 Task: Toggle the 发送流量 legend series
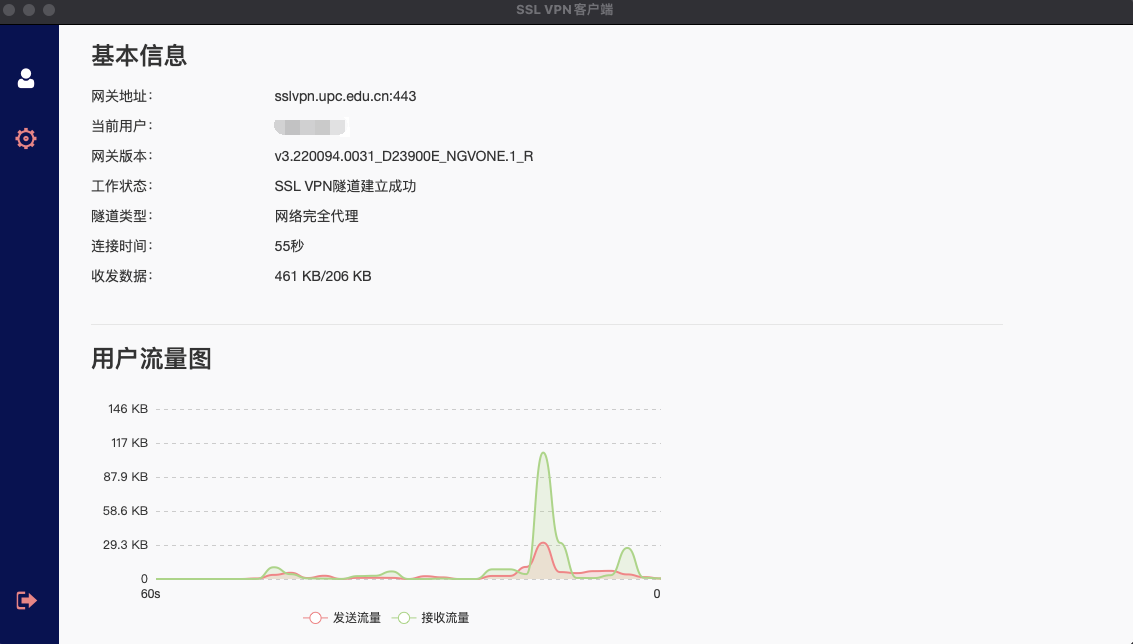pyautogui.click(x=342, y=618)
